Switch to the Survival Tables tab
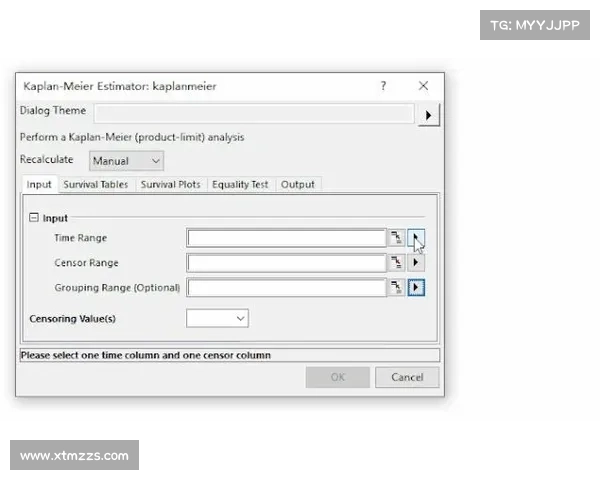 coord(95,185)
